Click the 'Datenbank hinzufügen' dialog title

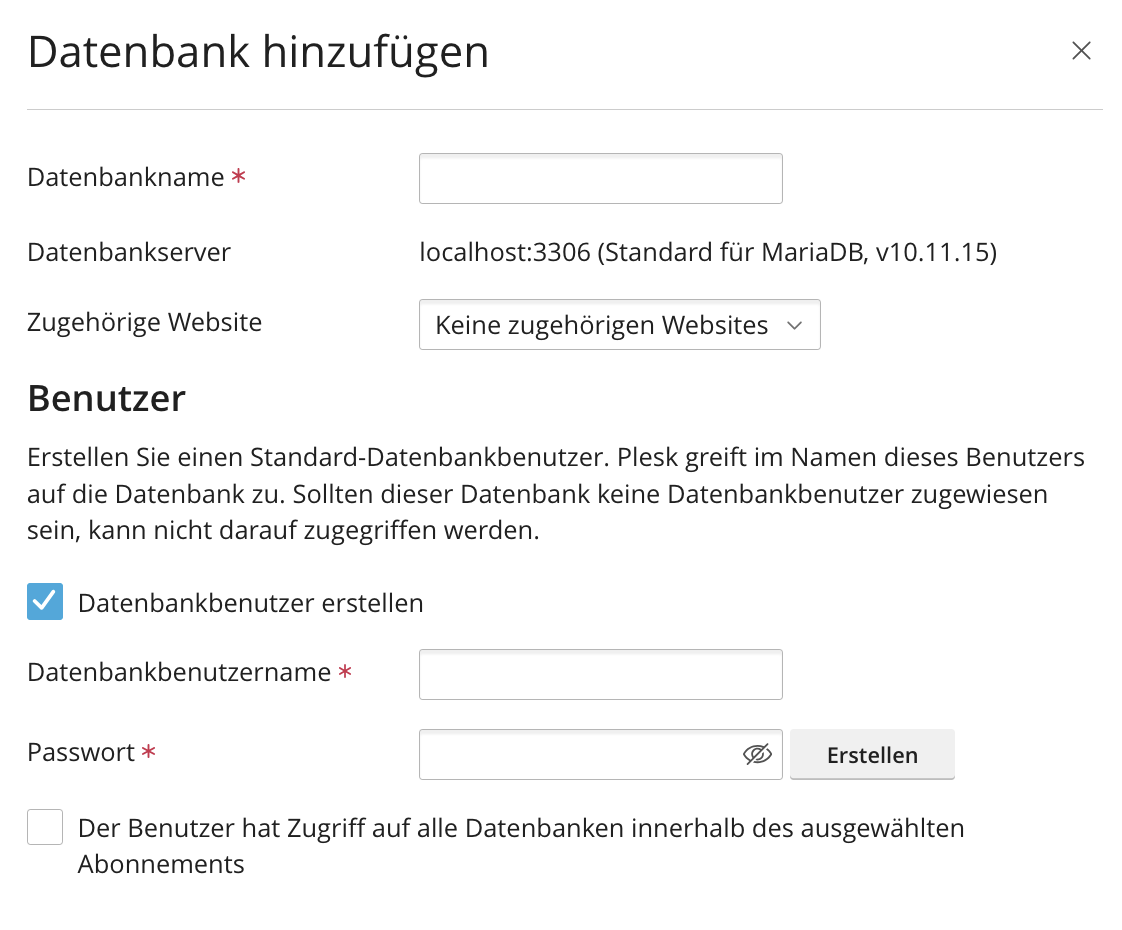pos(258,52)
